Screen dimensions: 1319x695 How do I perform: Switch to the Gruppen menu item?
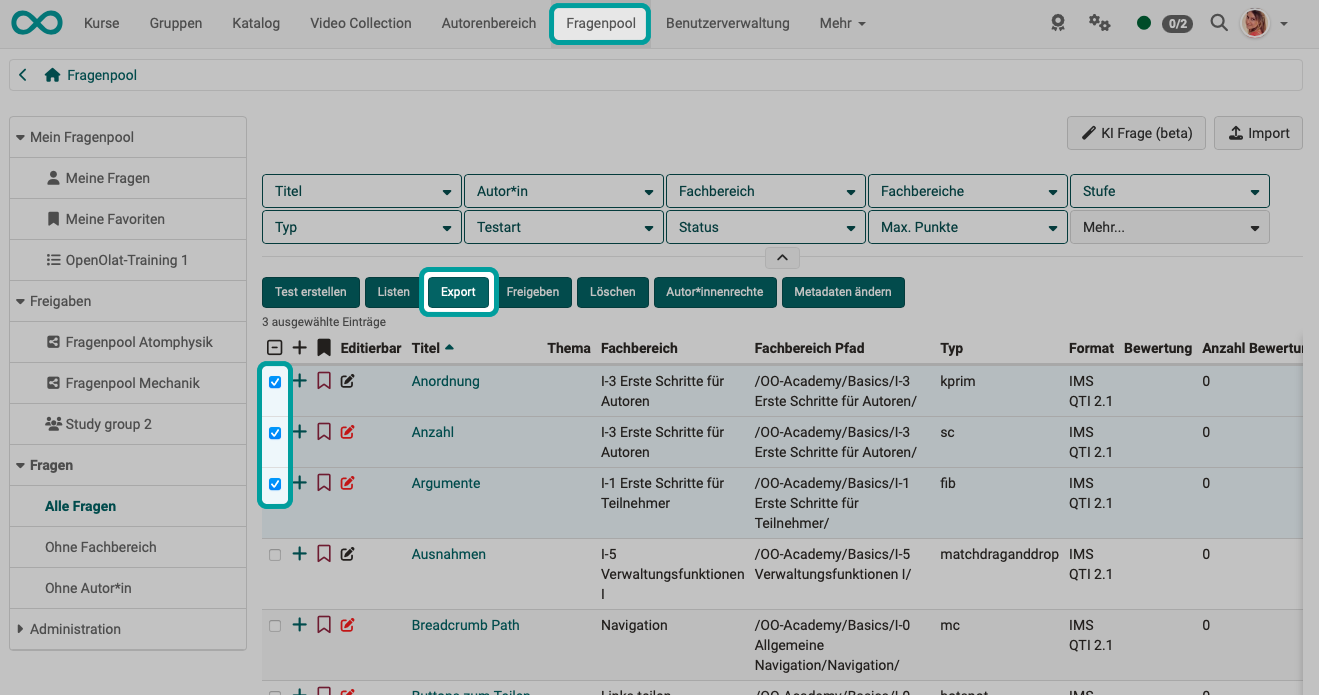pos(175,22)
